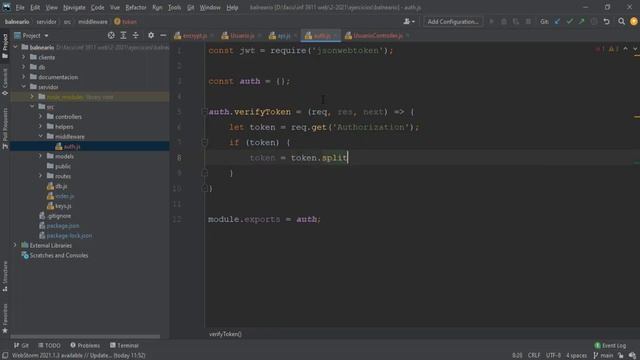This screenshot has height=360, width=640.
Task: Collapse the servidor folder
Action: pos(24,87)
